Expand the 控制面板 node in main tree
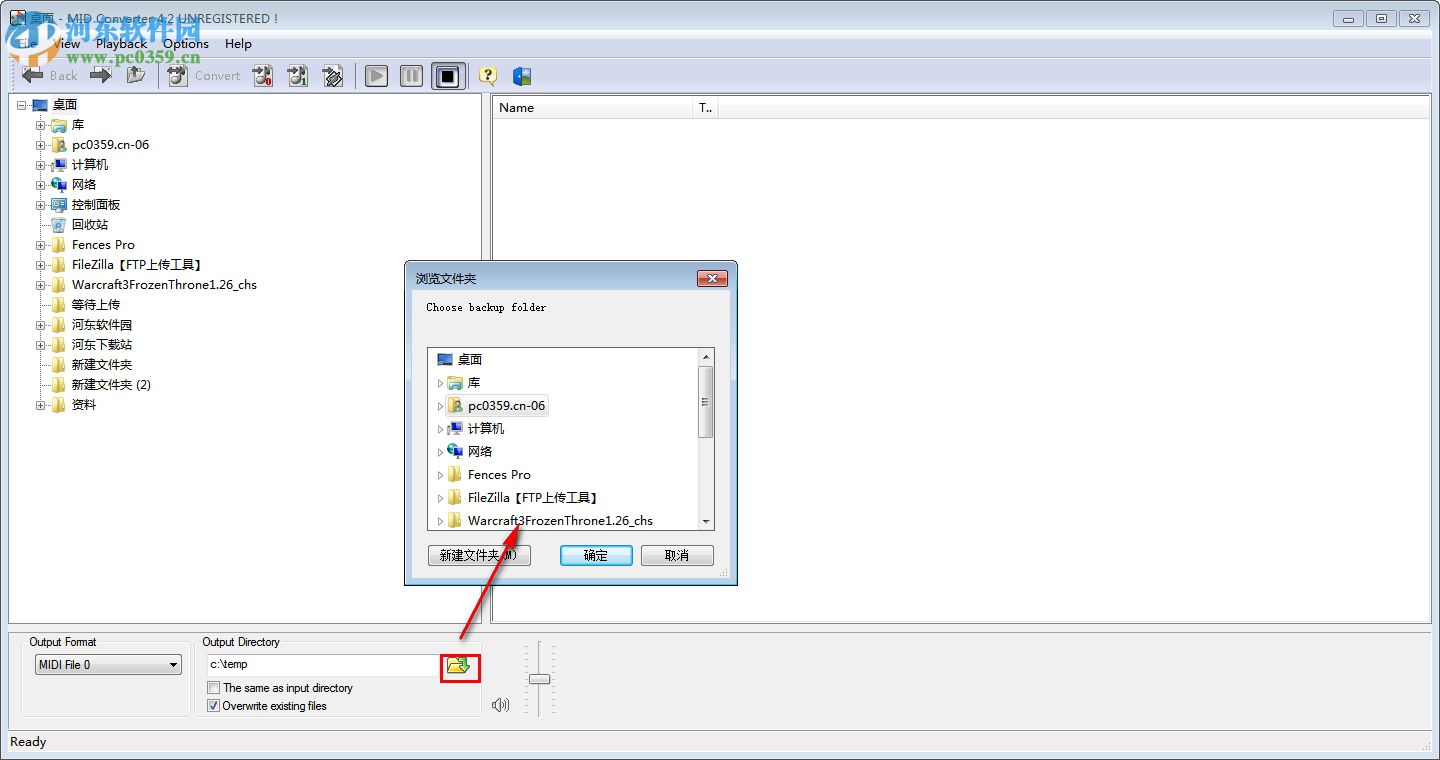The width and height of the screenshot is (1440, 760). [x=41, y=205]
